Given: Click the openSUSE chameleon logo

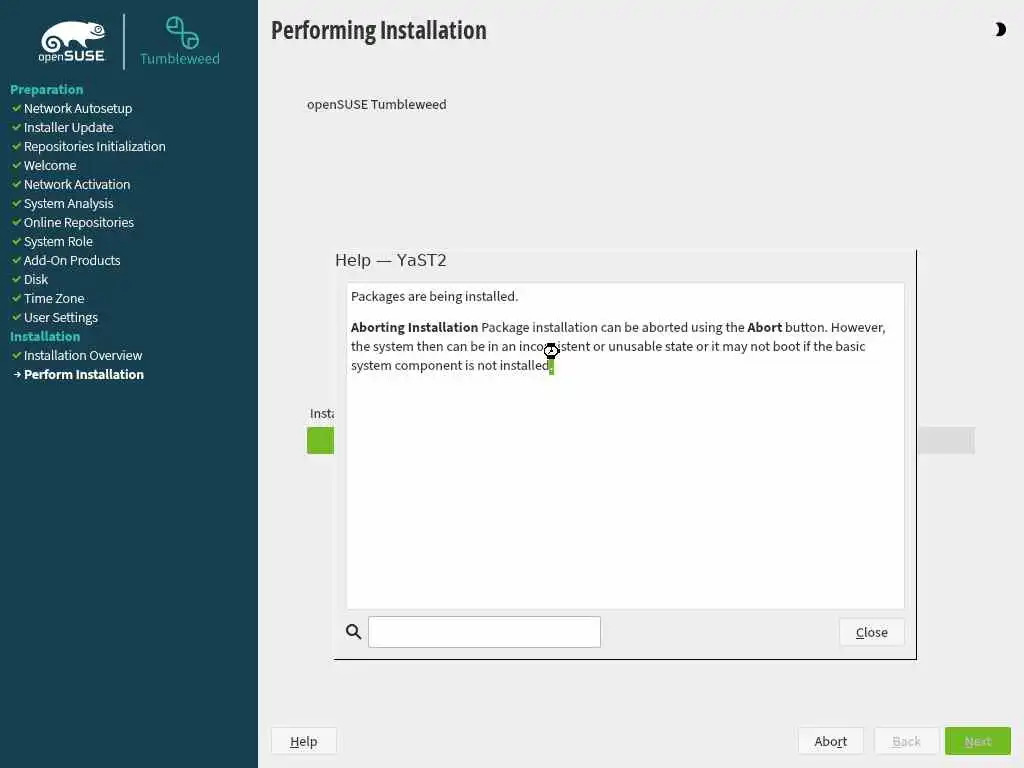Looking at the screenshot, I should pyautogui.click(x=72, y=42).
